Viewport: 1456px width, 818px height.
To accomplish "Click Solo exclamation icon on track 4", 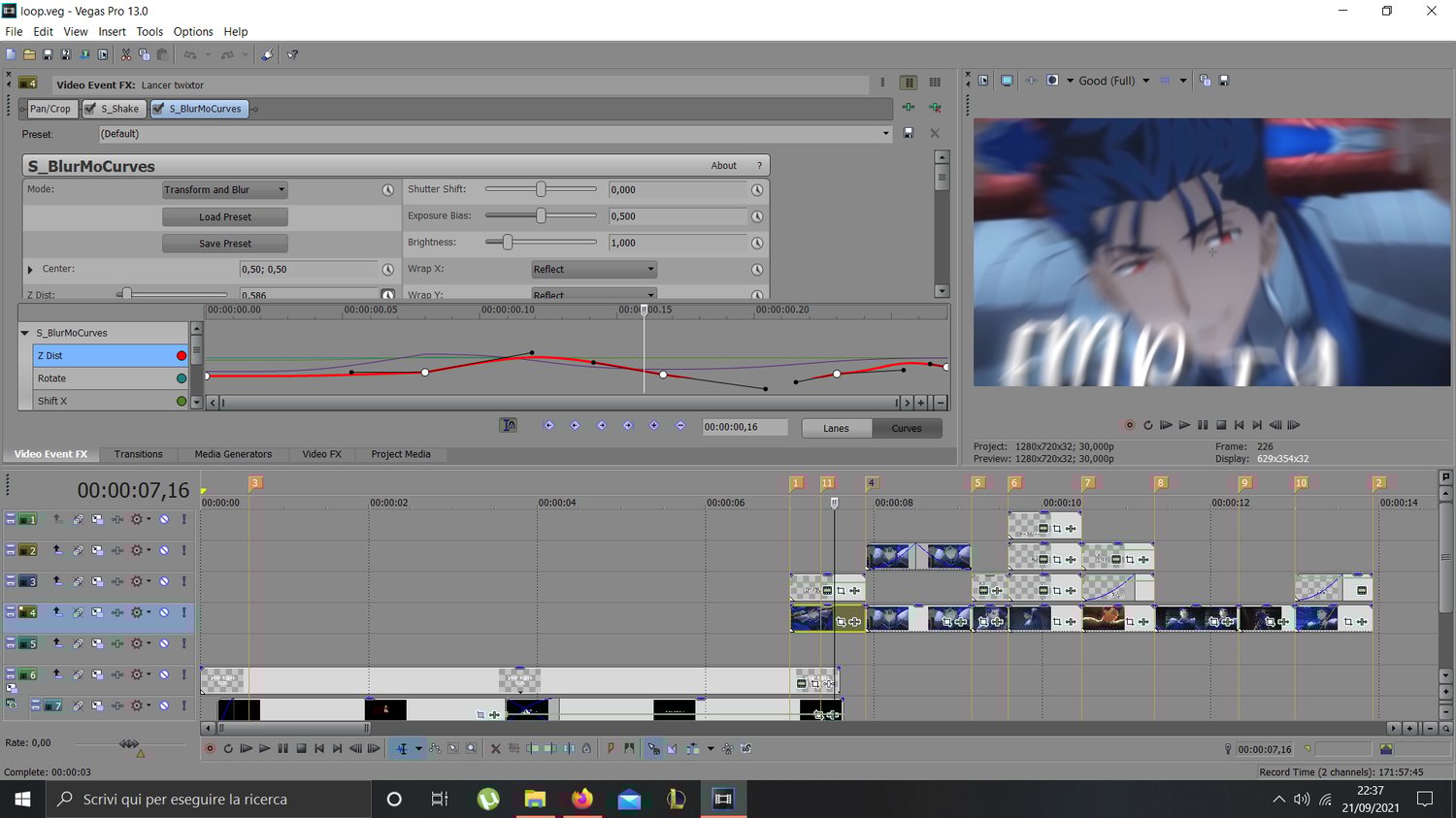I will [183, 612].
